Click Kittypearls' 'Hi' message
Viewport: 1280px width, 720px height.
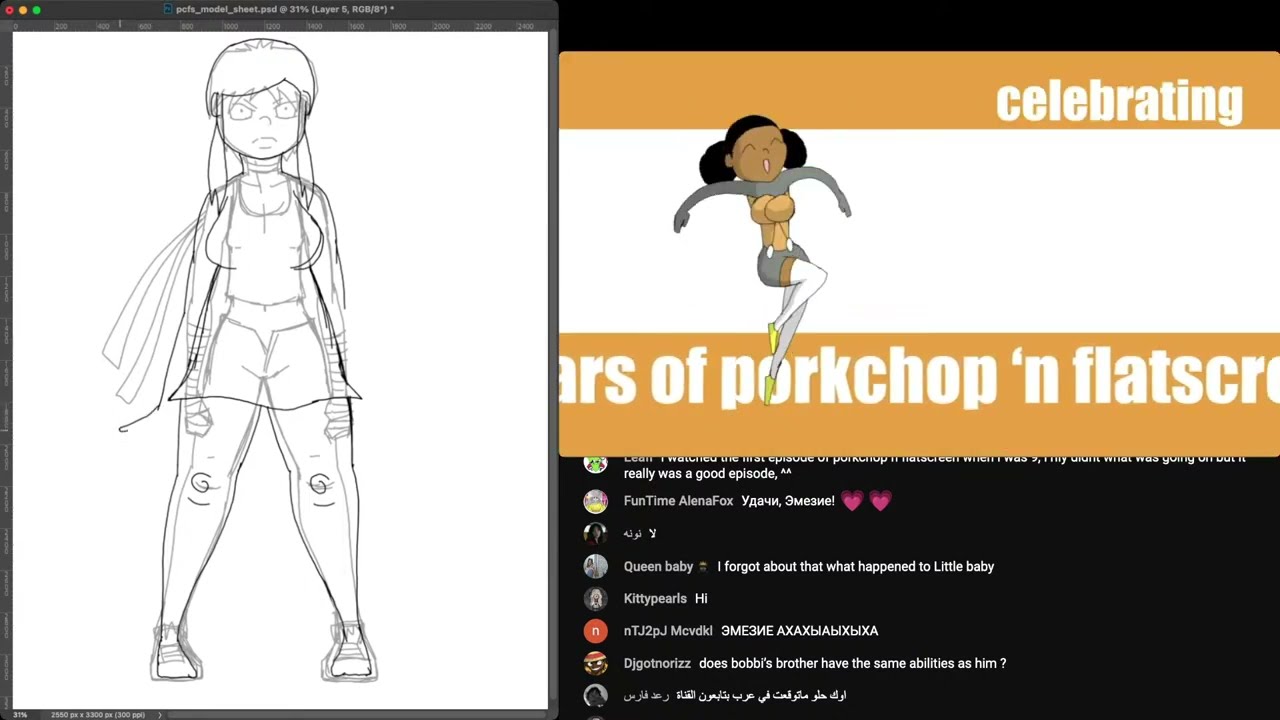pos(701,598)
